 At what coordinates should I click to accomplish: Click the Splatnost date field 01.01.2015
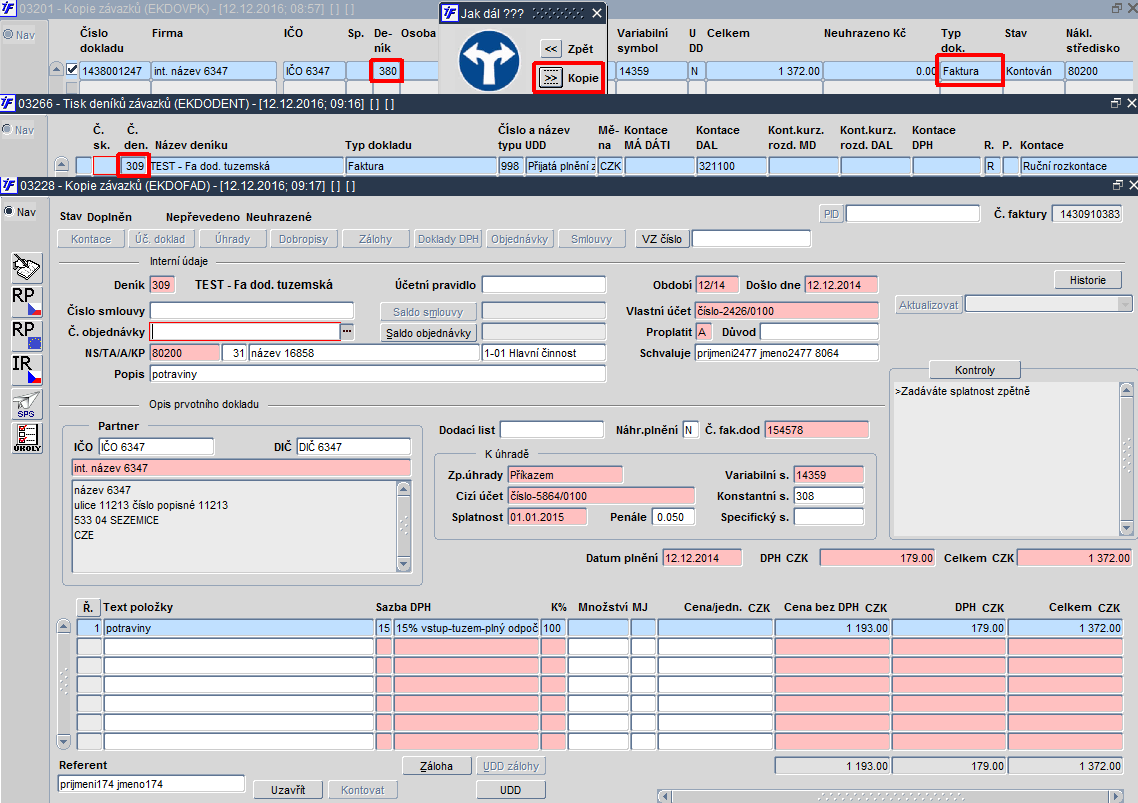(547, 517)
